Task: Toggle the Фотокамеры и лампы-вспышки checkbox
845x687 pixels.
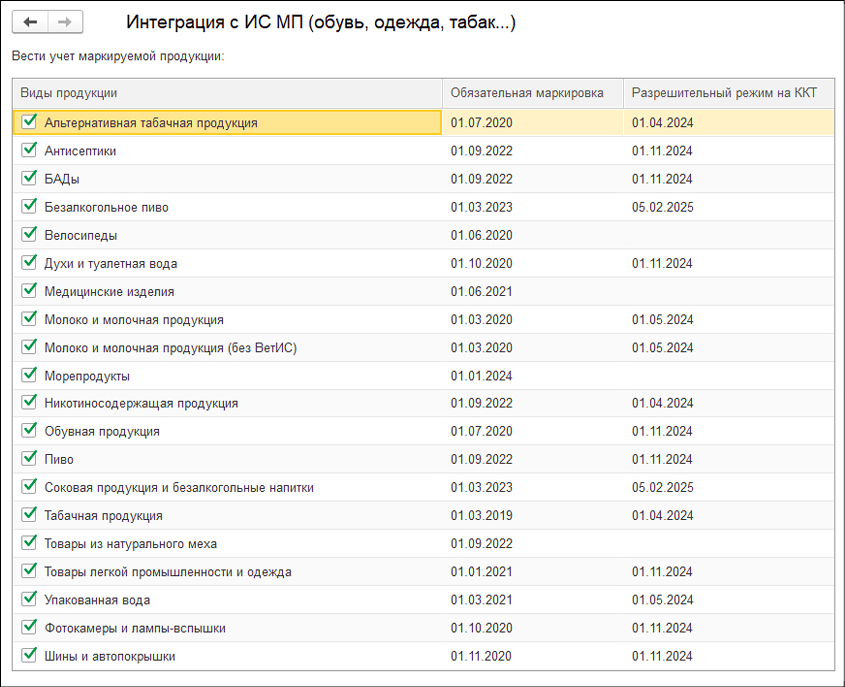Action: click(29, 627)
